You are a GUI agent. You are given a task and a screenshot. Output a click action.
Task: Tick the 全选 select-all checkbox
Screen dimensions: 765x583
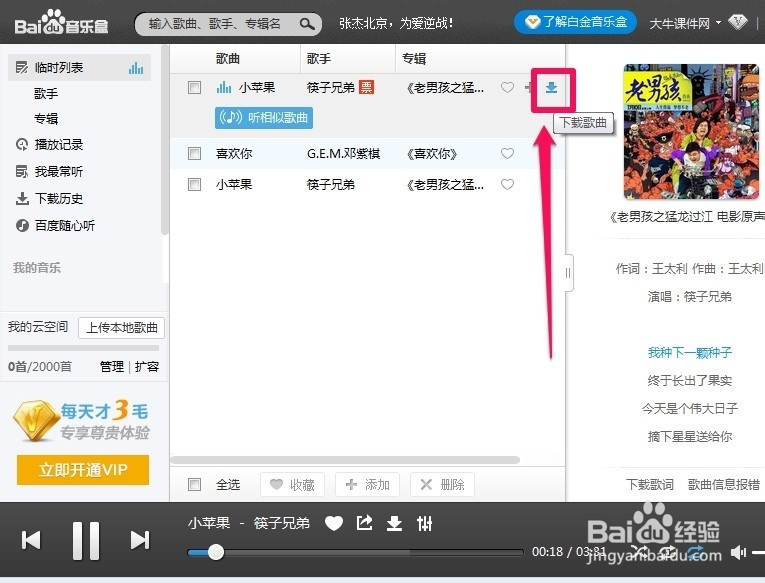click(x=194, y=484)
